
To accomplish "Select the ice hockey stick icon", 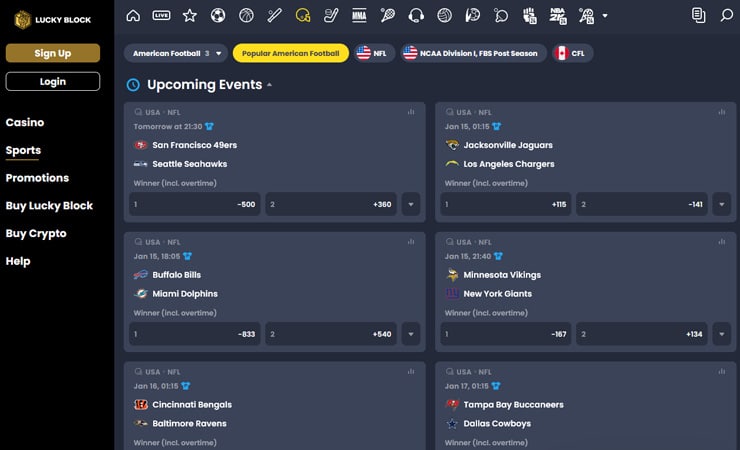I will pyautogui.click(x=331, y=16).
